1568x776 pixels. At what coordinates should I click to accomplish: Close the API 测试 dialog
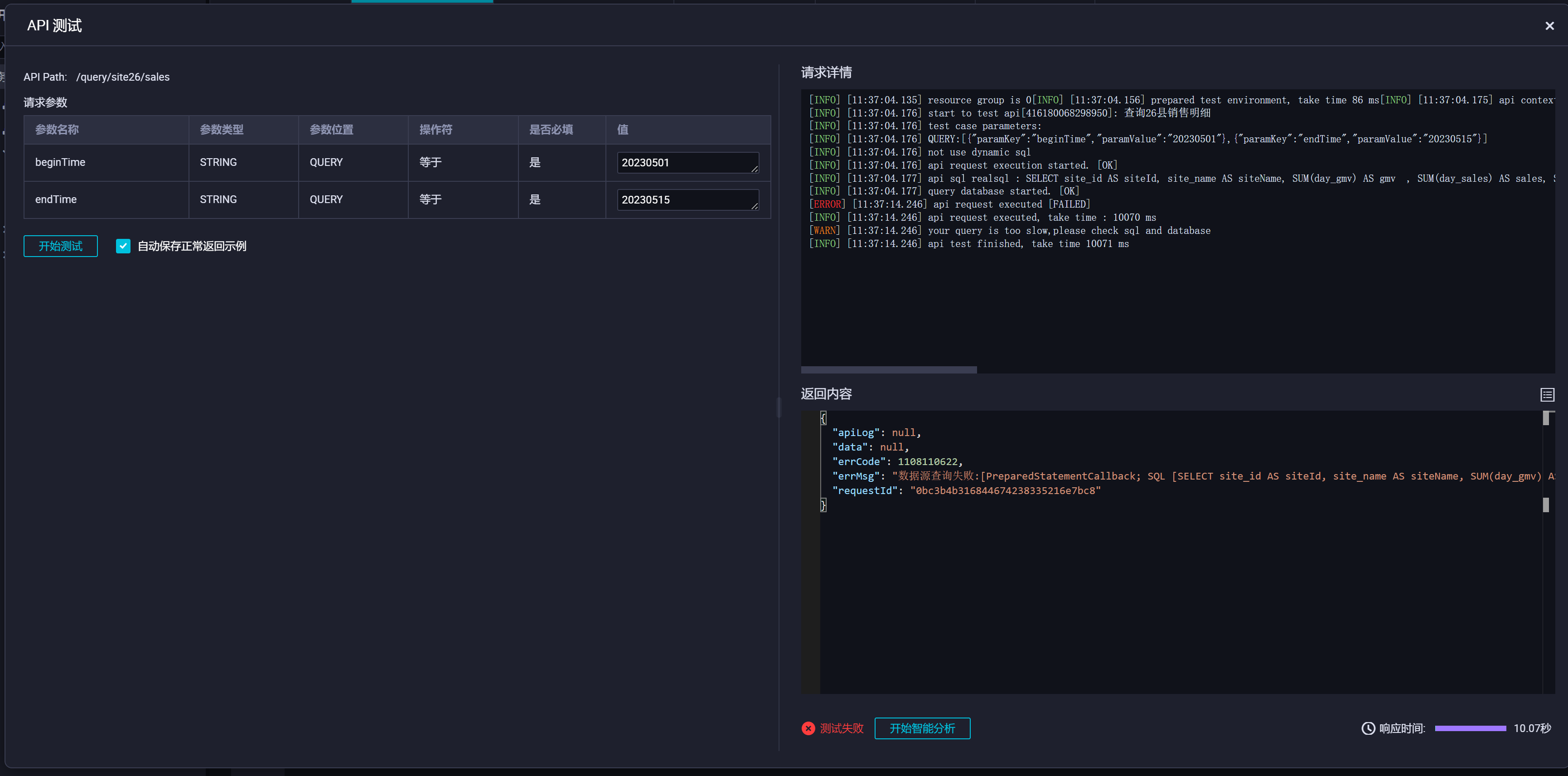[1549, 25]
